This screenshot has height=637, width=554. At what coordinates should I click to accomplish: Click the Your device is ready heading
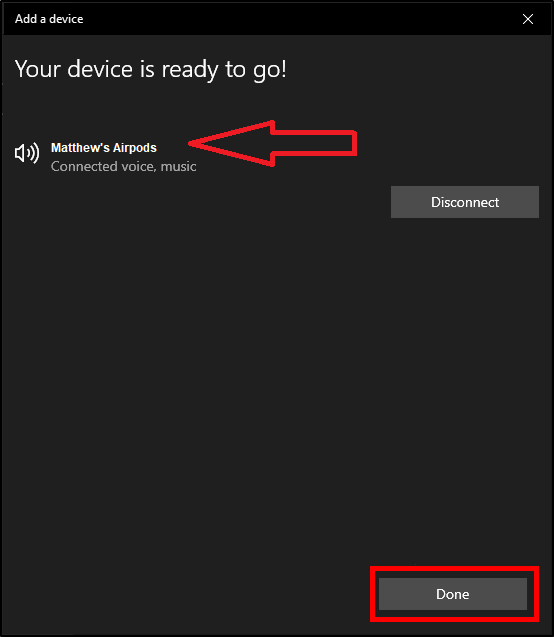(x=151, y=69)
